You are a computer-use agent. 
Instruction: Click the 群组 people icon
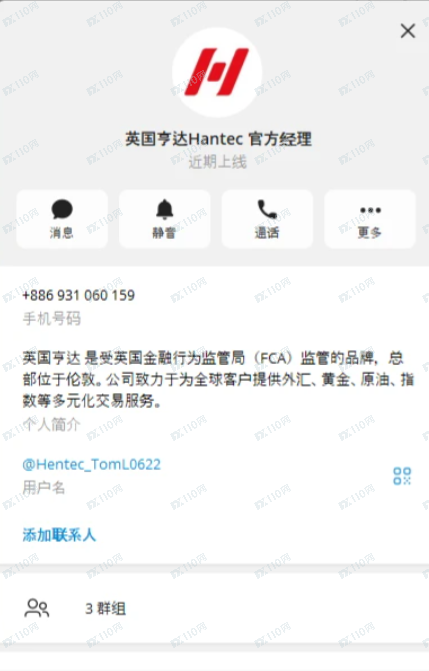coord(37,608)
